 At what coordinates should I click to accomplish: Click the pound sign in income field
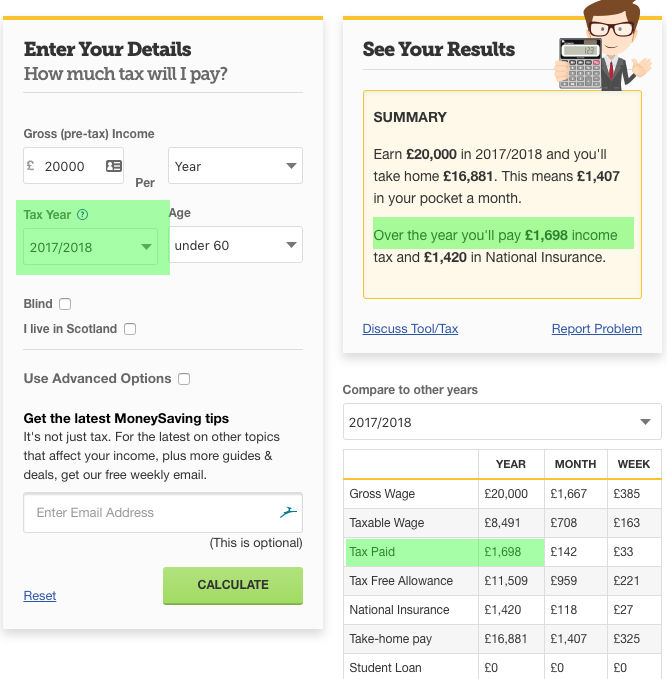pos(31,166)
